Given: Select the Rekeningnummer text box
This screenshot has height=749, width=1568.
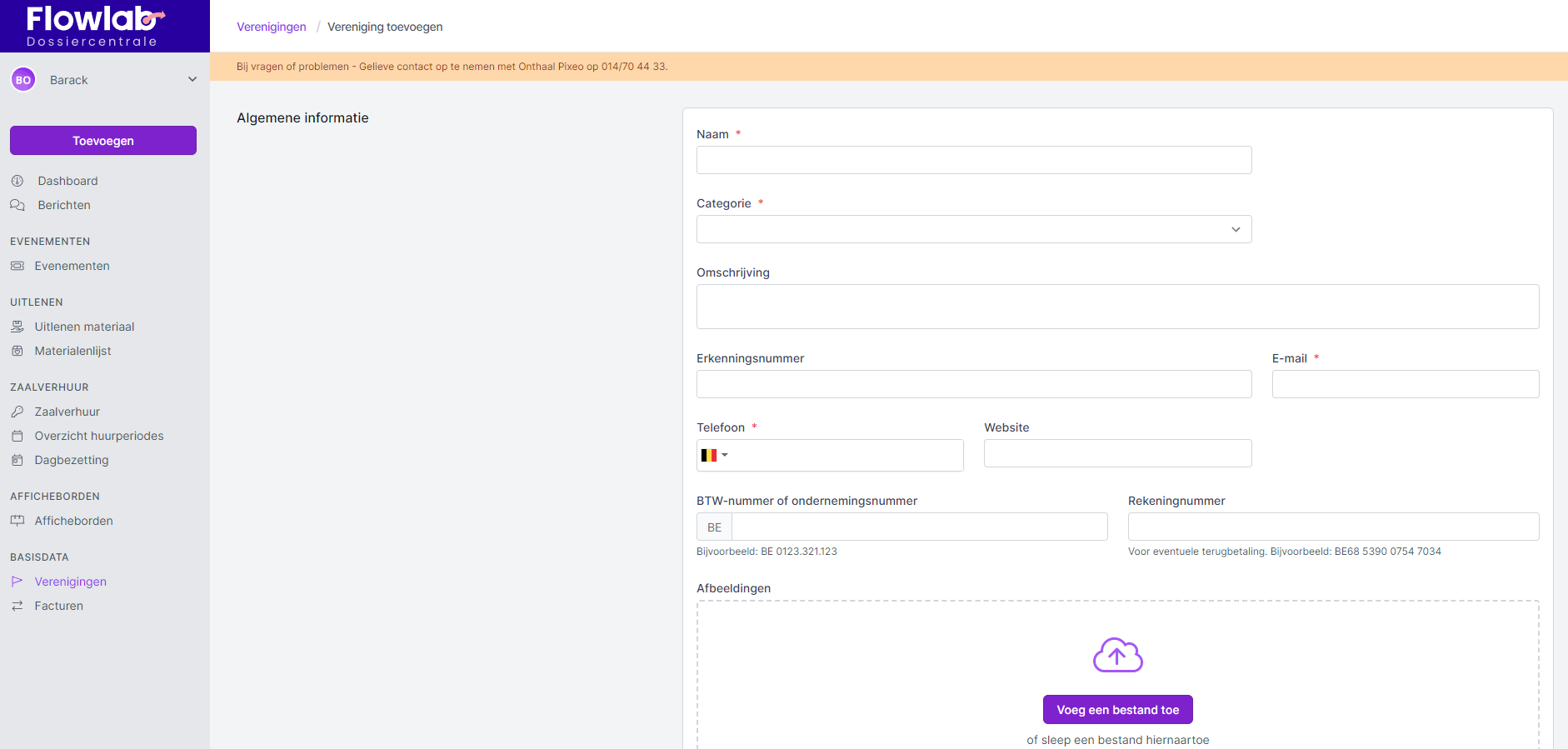Looking at the screenshot, I should (x=1333, y=527).
